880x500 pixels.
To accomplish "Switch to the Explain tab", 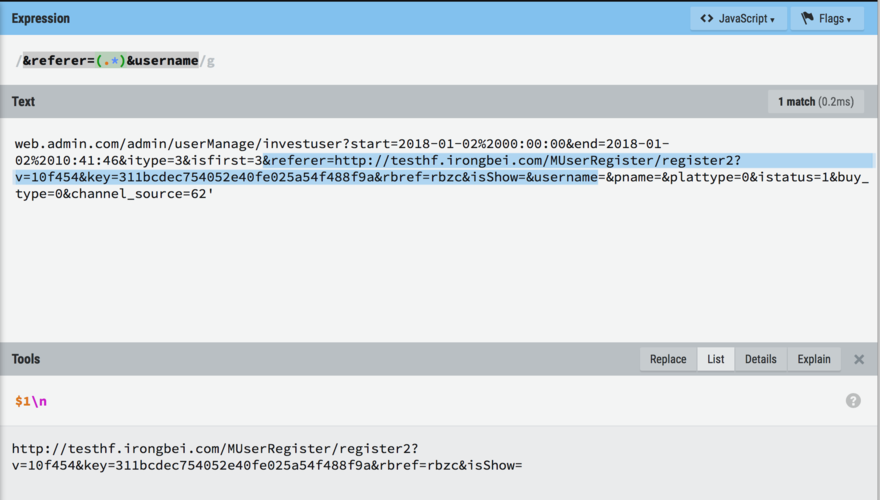I will tap(814, 359).
